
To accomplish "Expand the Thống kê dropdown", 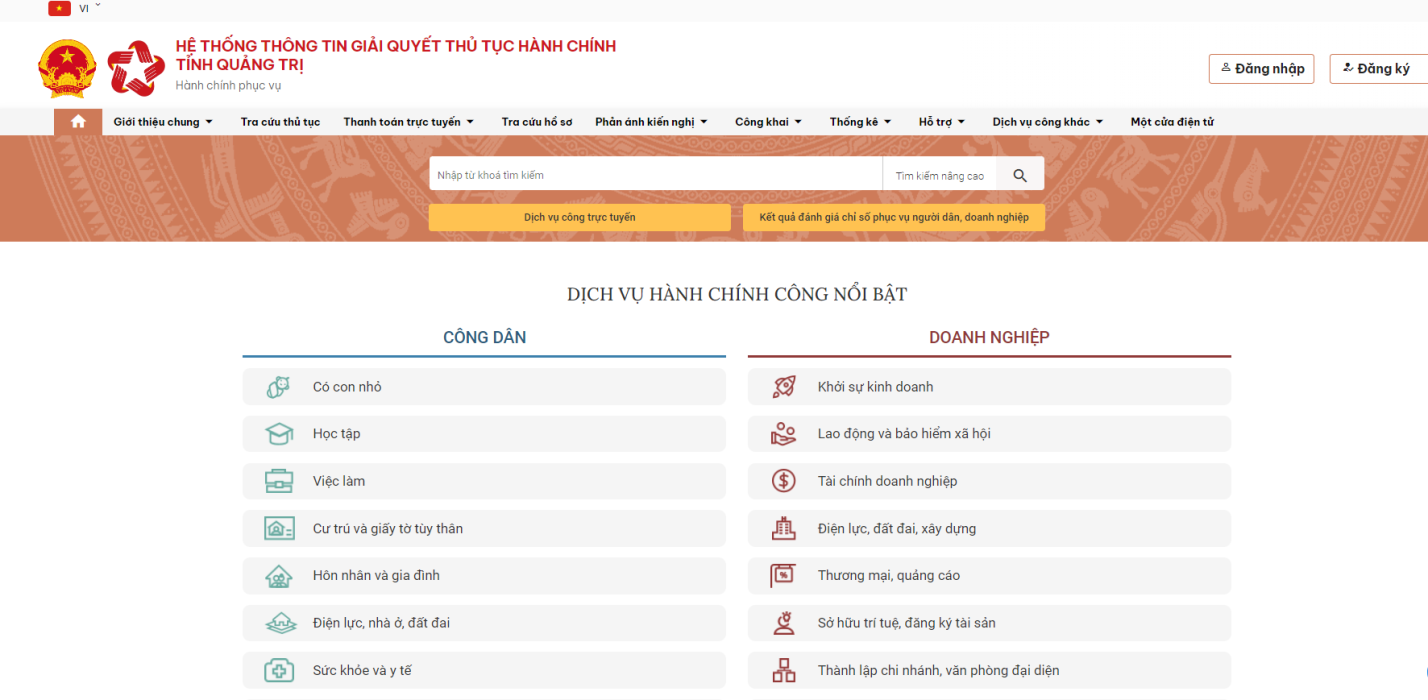I will pos(860,122).
